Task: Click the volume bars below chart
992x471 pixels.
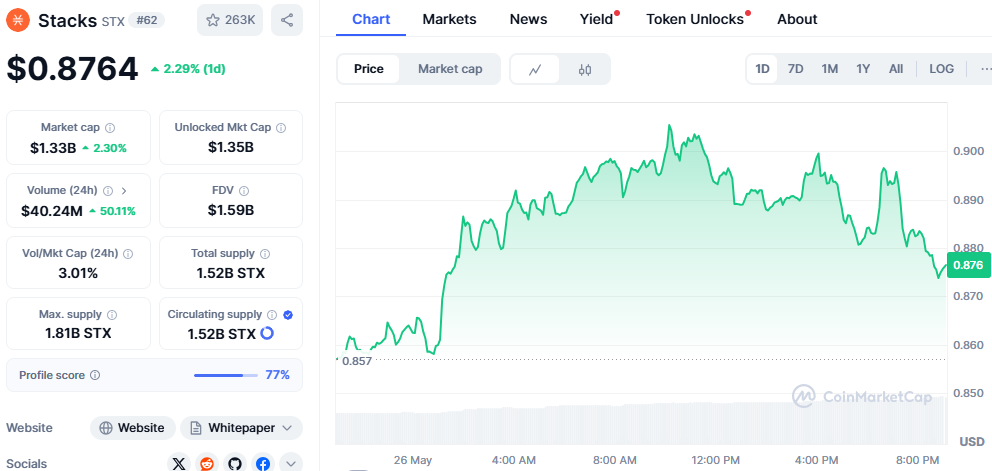Action: (641, 422)
